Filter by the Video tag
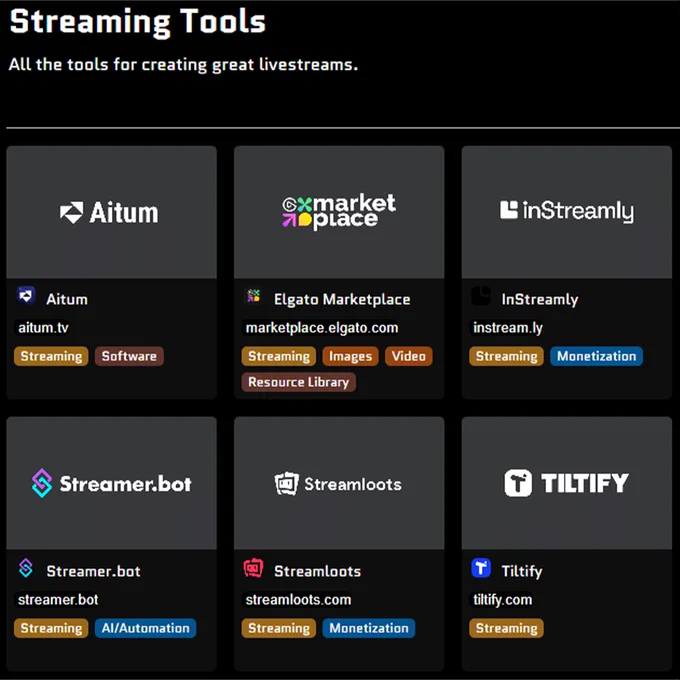 click(x=409, y=356)
